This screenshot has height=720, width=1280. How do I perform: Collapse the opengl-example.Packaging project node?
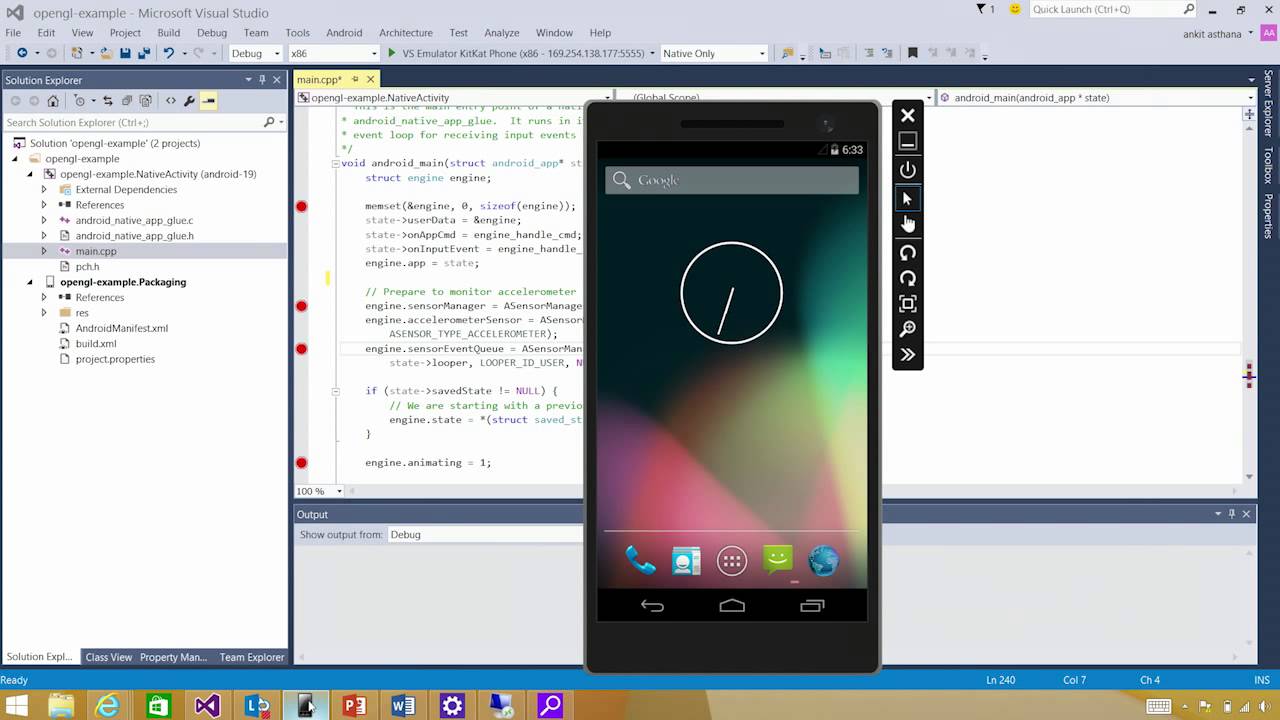click(30, 282)
